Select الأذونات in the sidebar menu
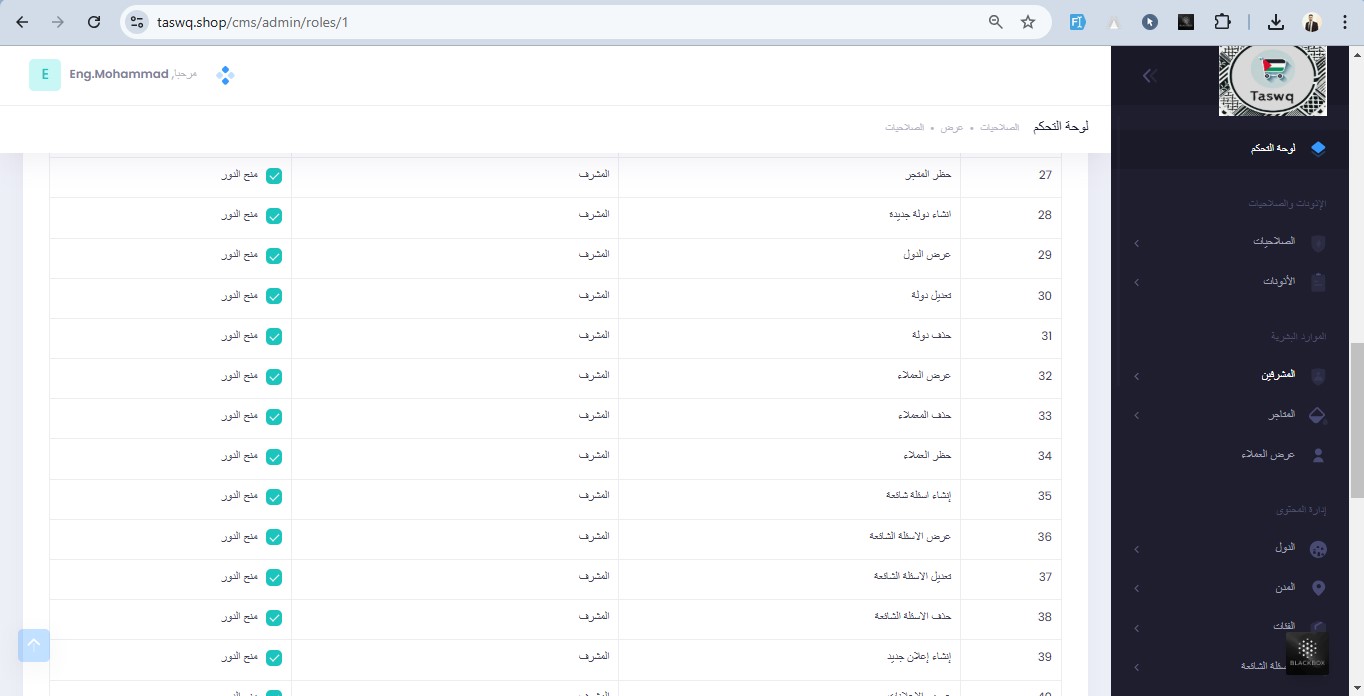 [x=1278, y=282]
